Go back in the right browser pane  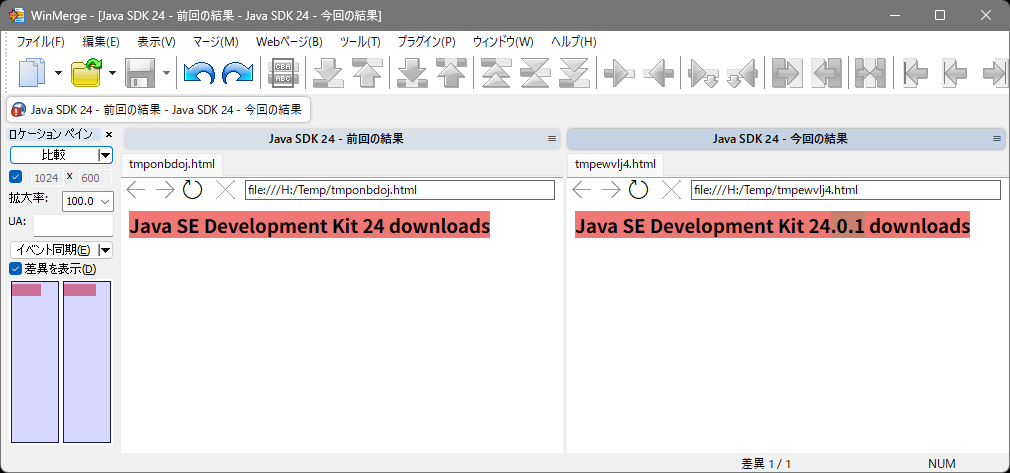(x=582, y=189)
